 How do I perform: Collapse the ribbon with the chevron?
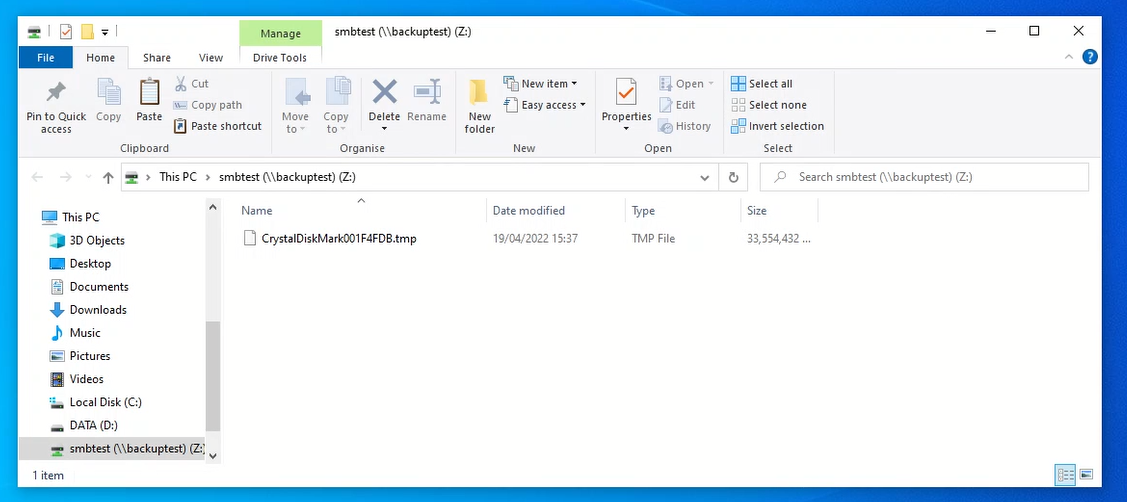[x=1069, y=57]
